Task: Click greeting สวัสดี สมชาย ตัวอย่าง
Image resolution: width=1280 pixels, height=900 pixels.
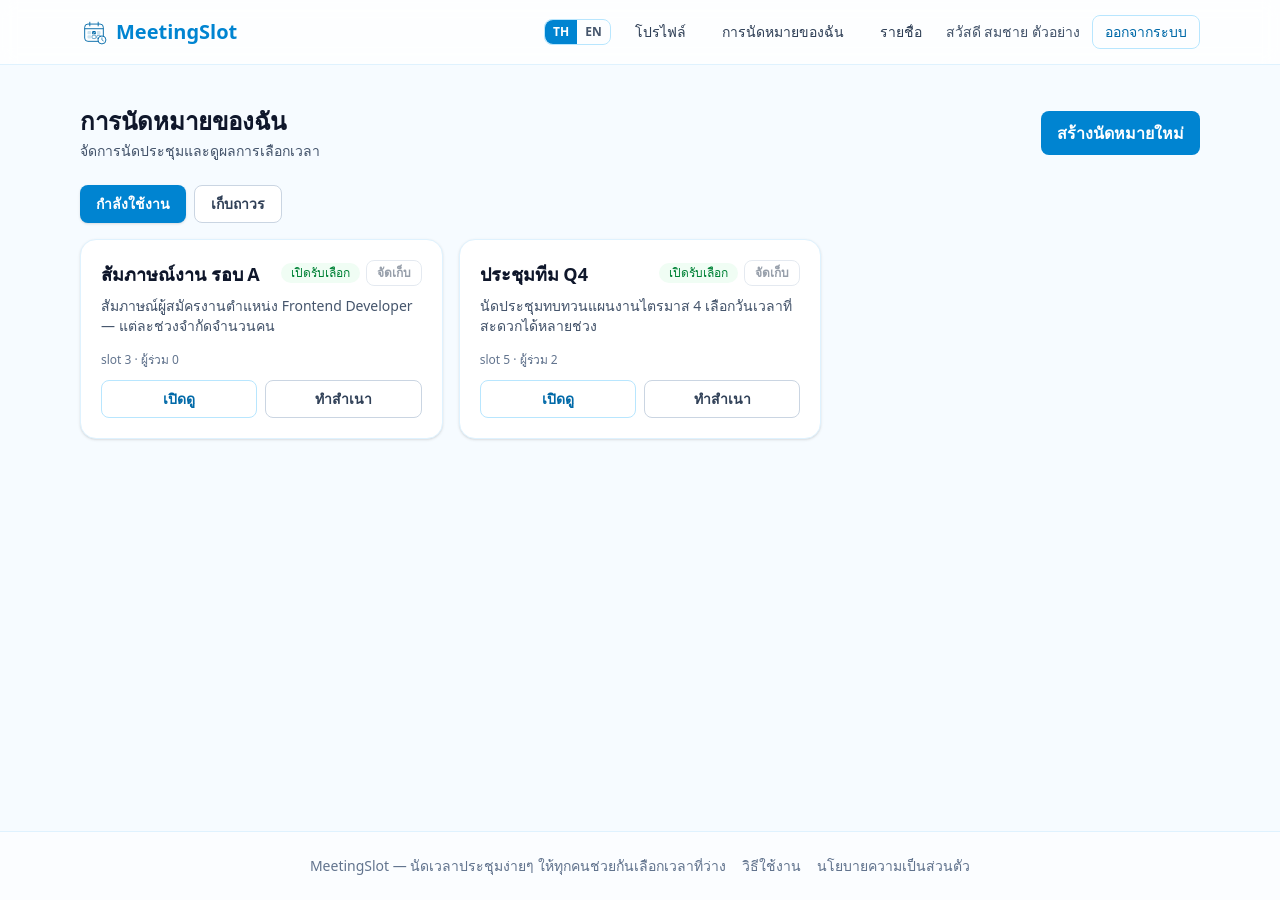Action: [x=1013, y=32]
